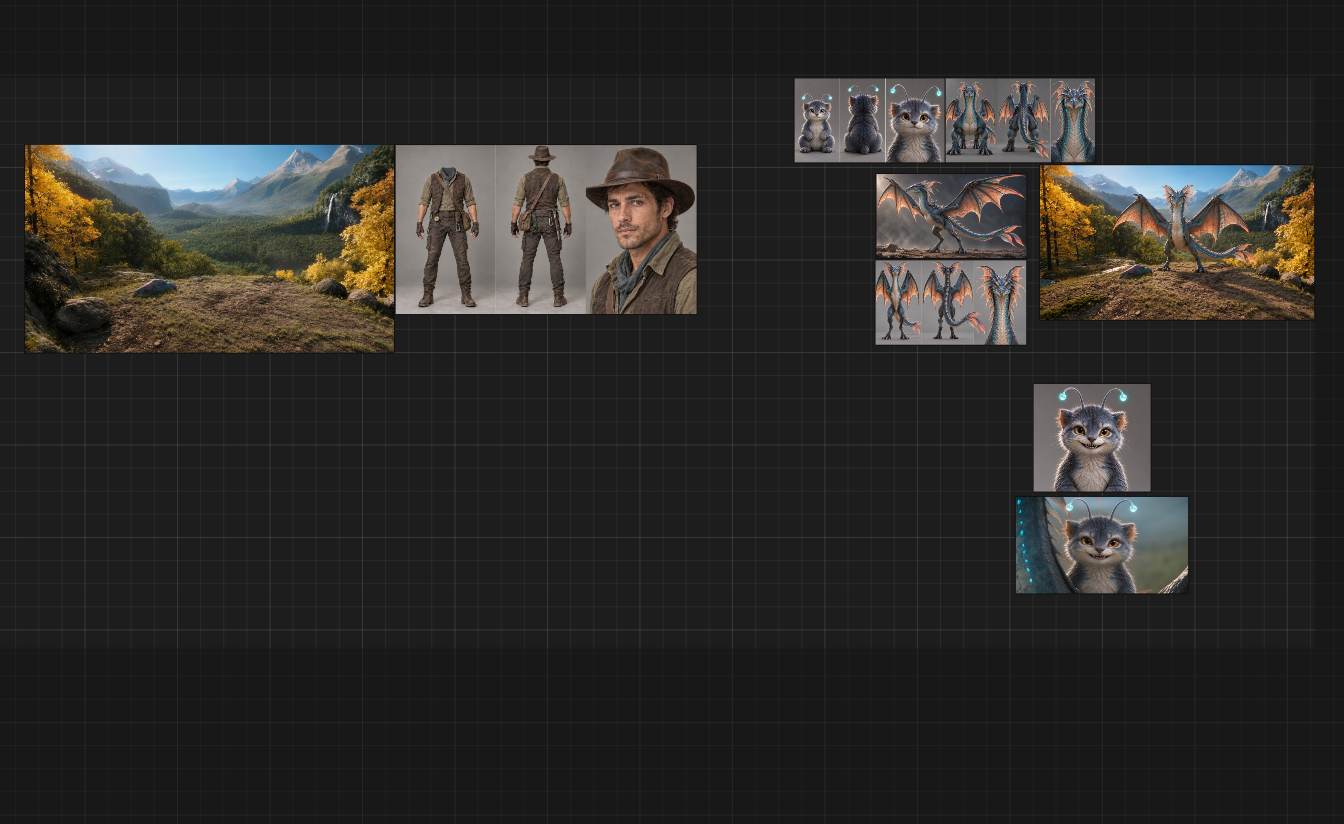The height and width of the screenshot is (824, 1344).
Task: Select the stocky dragon turnaround sheet beside the cat sheet
Action: click(x=1020, y=120)
